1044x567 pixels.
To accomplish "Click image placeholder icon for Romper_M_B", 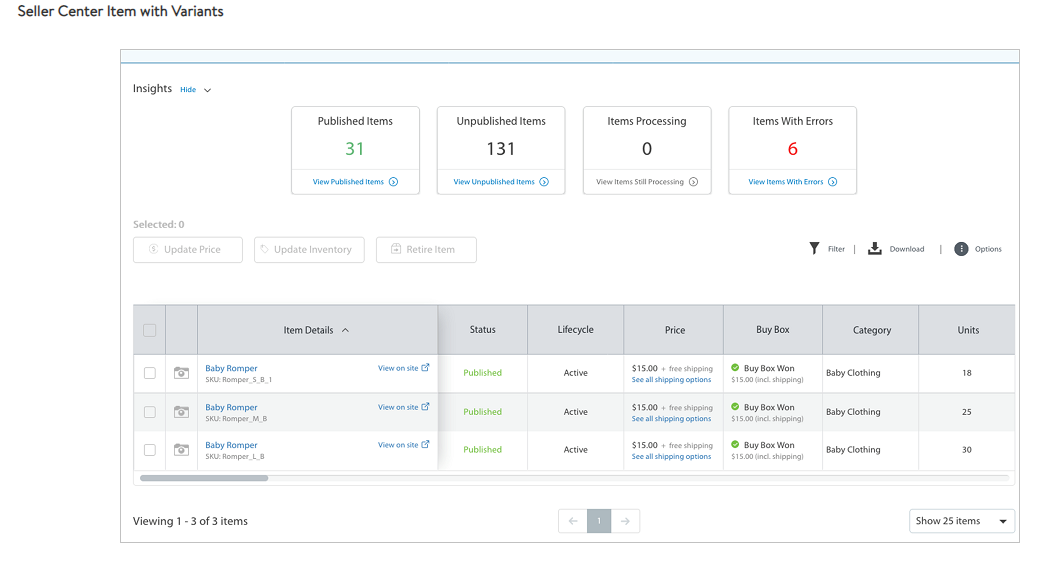I will point(181,412).
